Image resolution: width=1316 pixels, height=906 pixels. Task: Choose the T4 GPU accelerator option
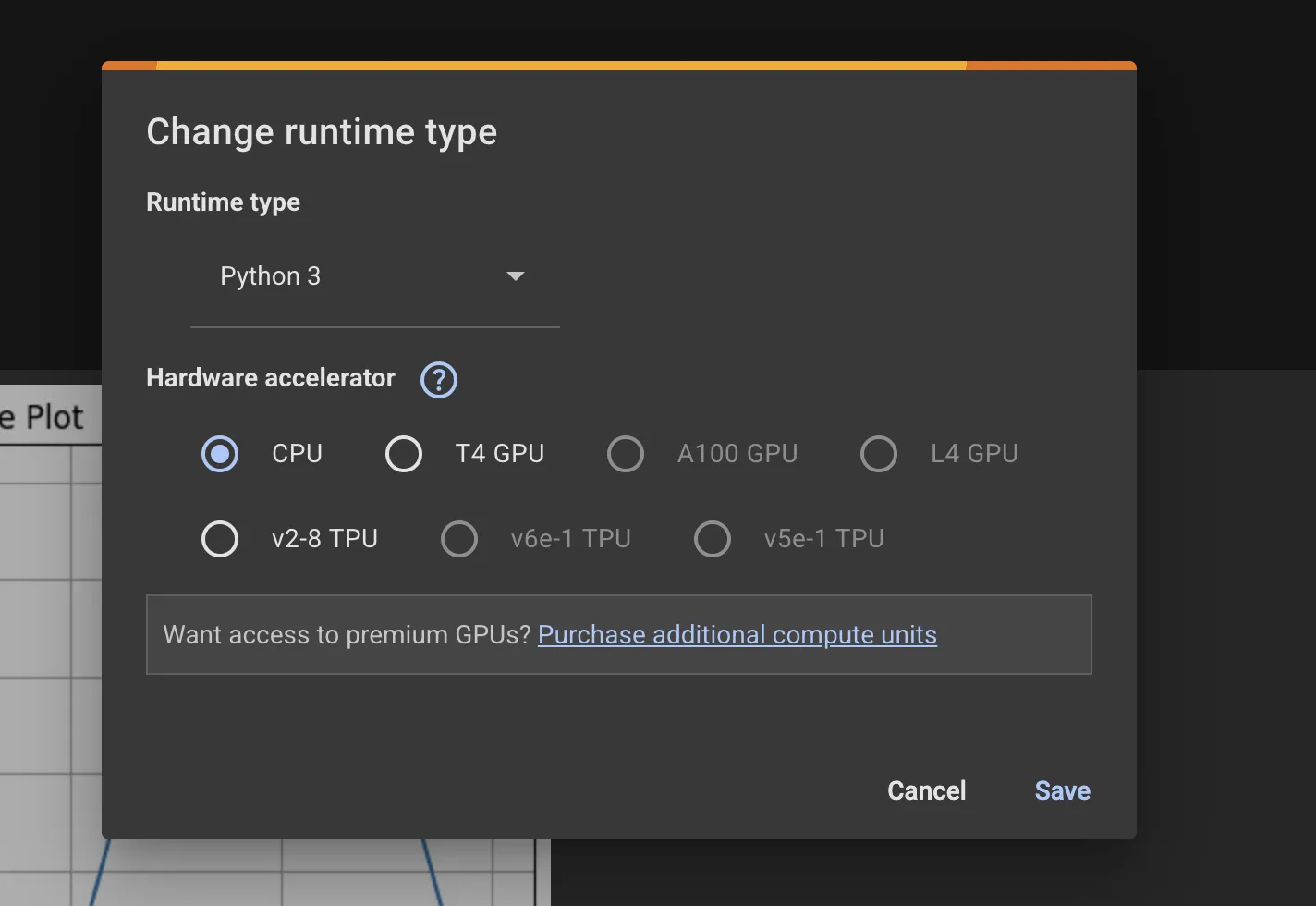404,454
